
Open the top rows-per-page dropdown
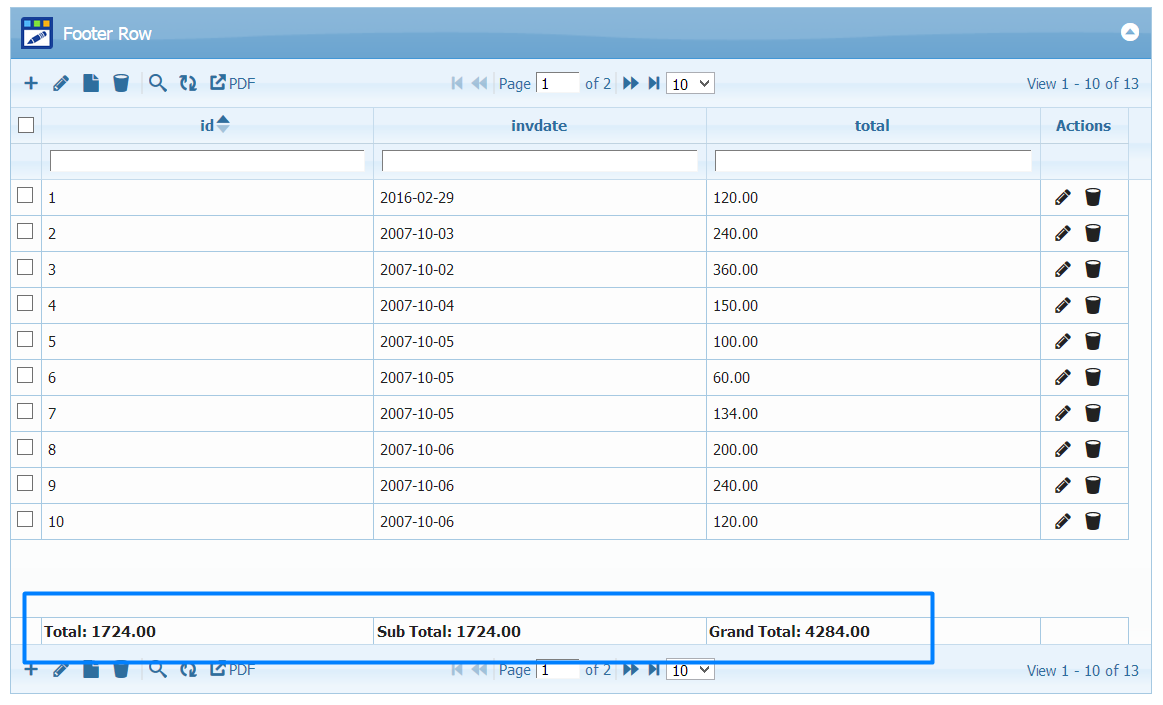(690, 84)
